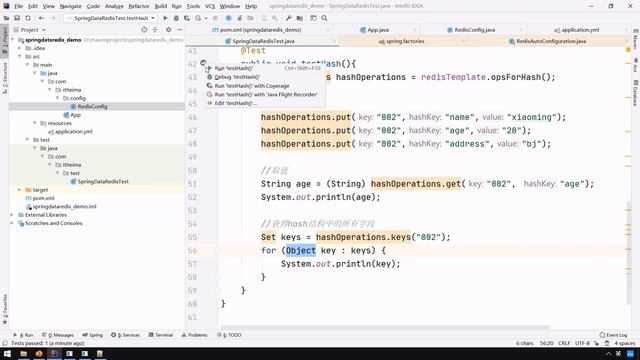
Task: Open the Event Log icon
Action: [602, 335]
